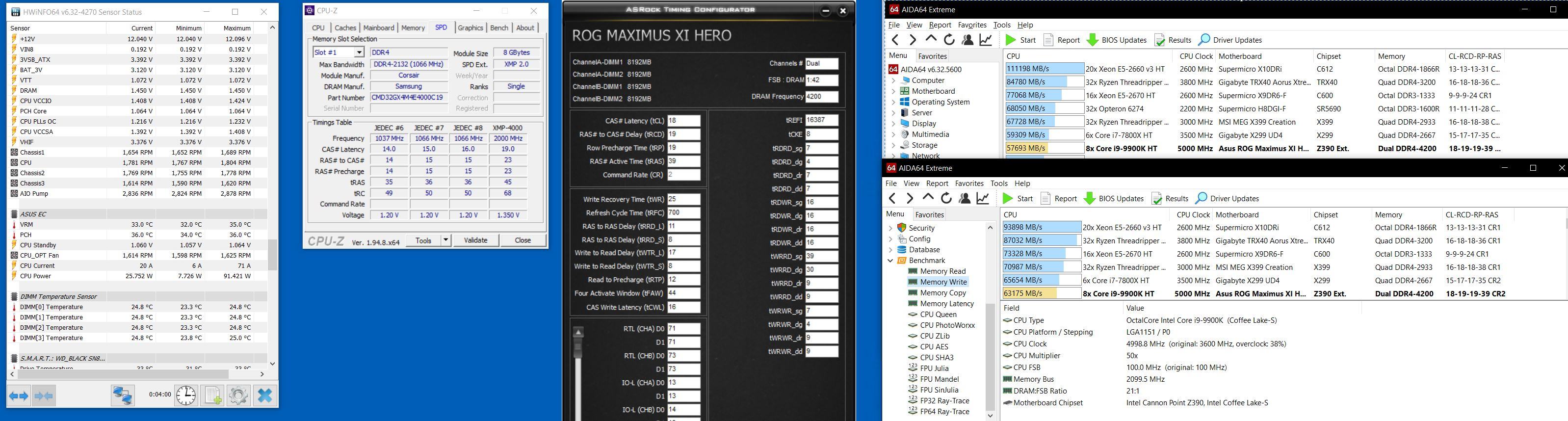Expand Server node in upper AIDA64 tree
The height and width of the screenshot is (421, 1568).
coord(893,112)
